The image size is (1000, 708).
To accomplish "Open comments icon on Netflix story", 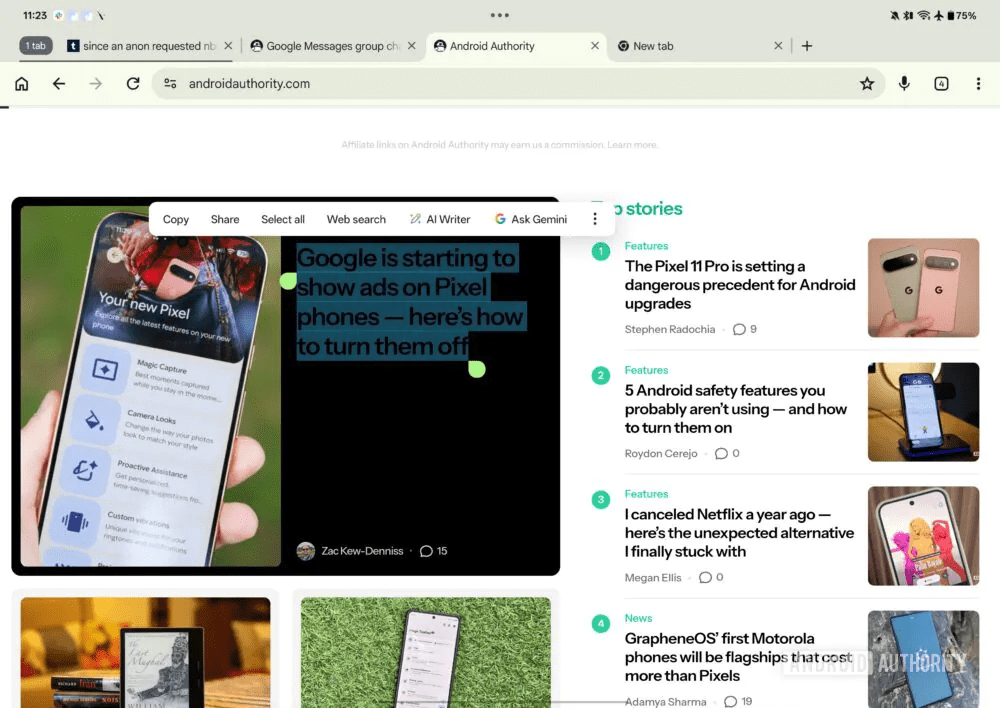I will click(x=705, y=578).
